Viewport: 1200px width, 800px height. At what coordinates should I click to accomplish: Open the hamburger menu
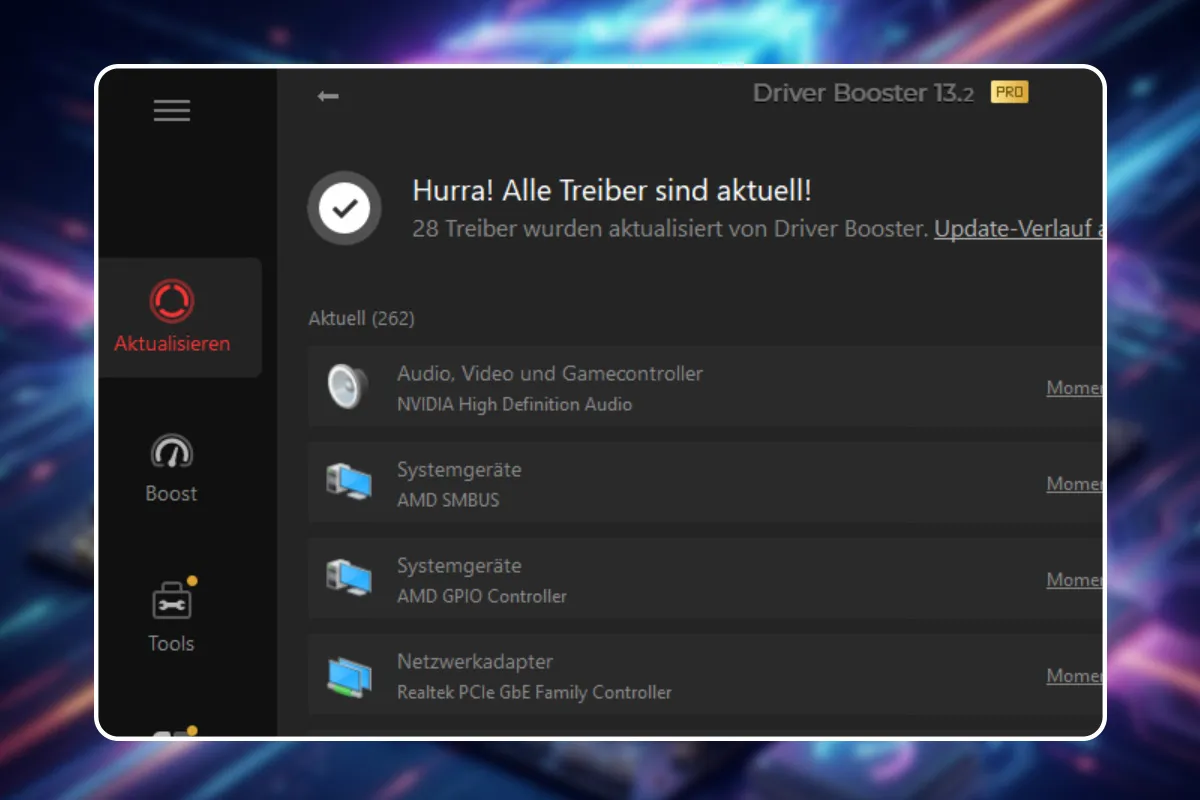point(171,110)
